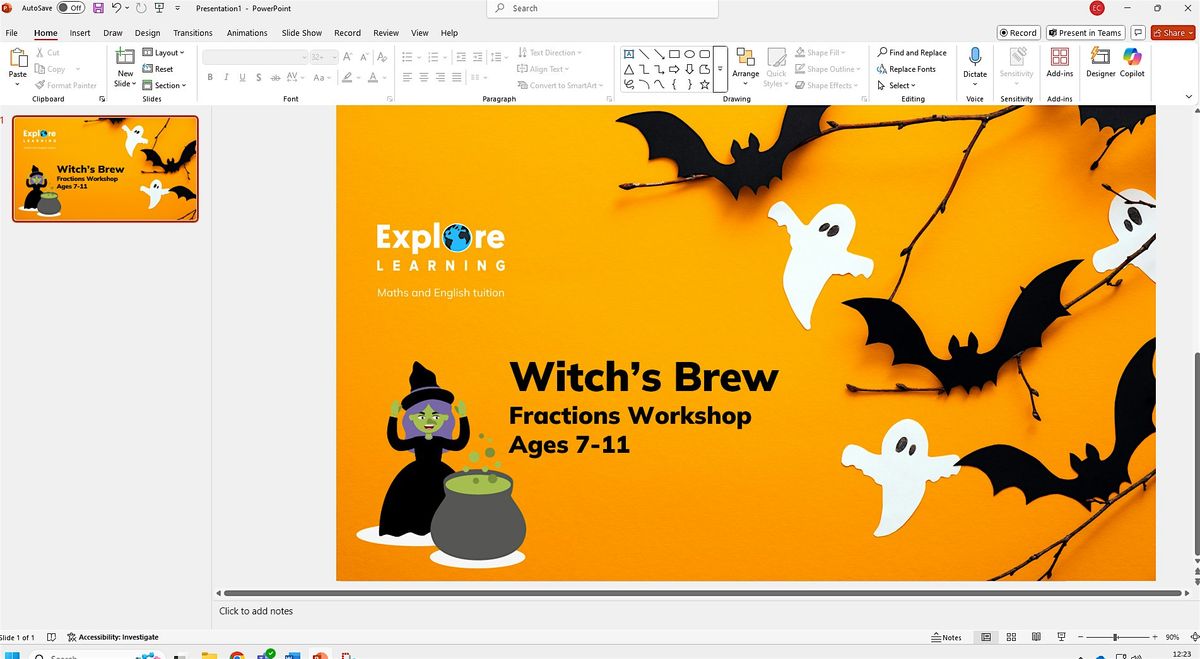Toggle the AutoSave switch
The image size is (1200, 659).
70,8
